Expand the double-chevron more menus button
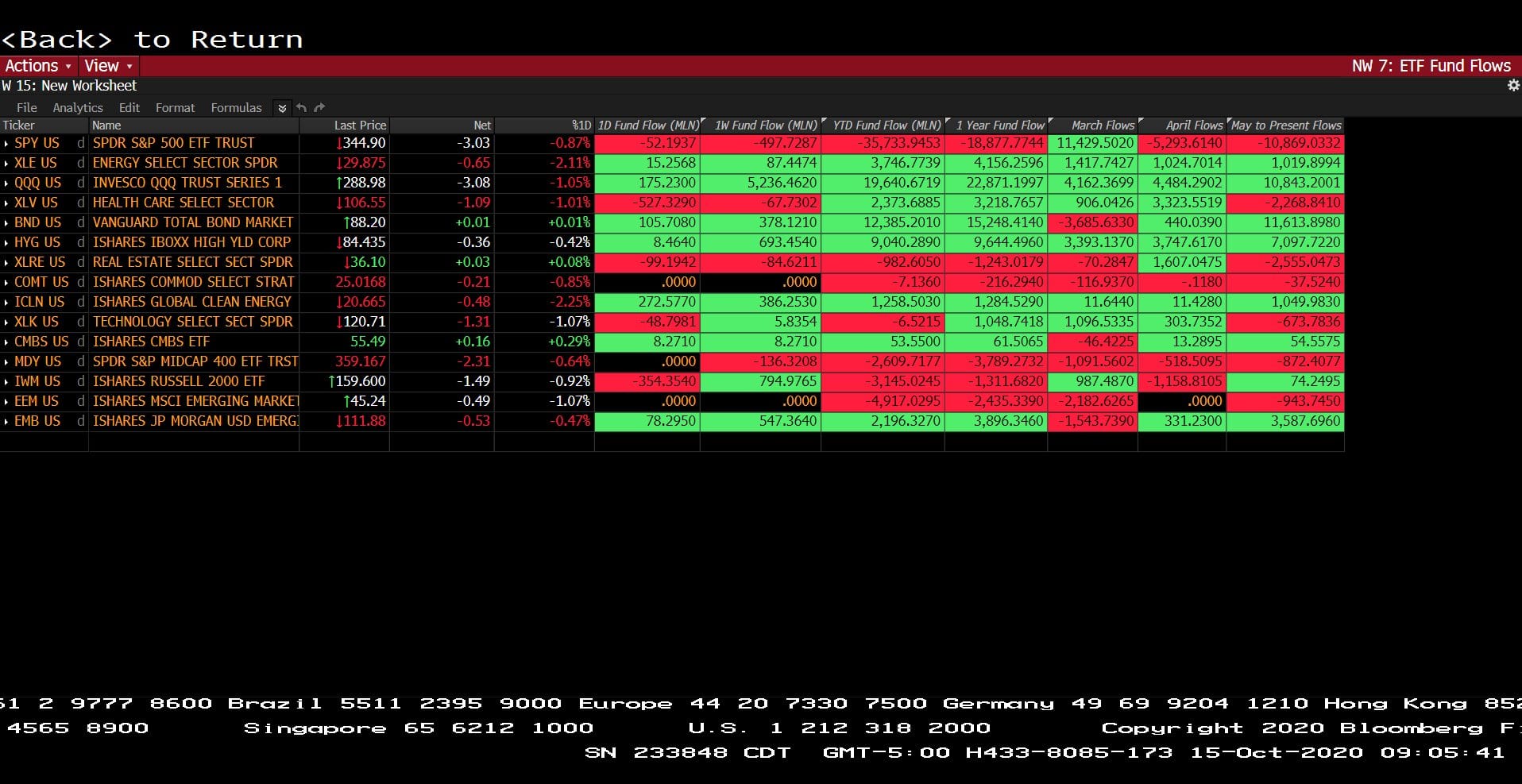 click(x=282, y=107)
